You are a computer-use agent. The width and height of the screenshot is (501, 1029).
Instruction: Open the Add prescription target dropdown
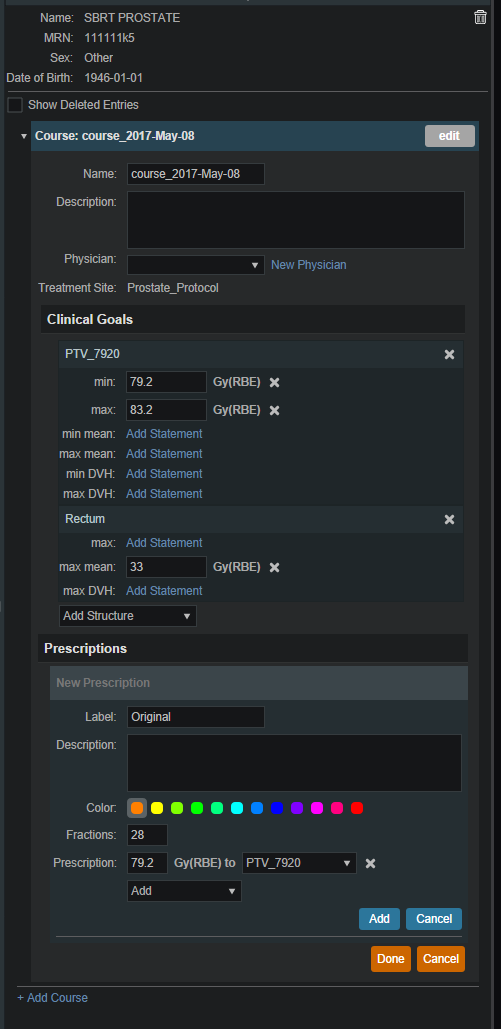[185, 891]
